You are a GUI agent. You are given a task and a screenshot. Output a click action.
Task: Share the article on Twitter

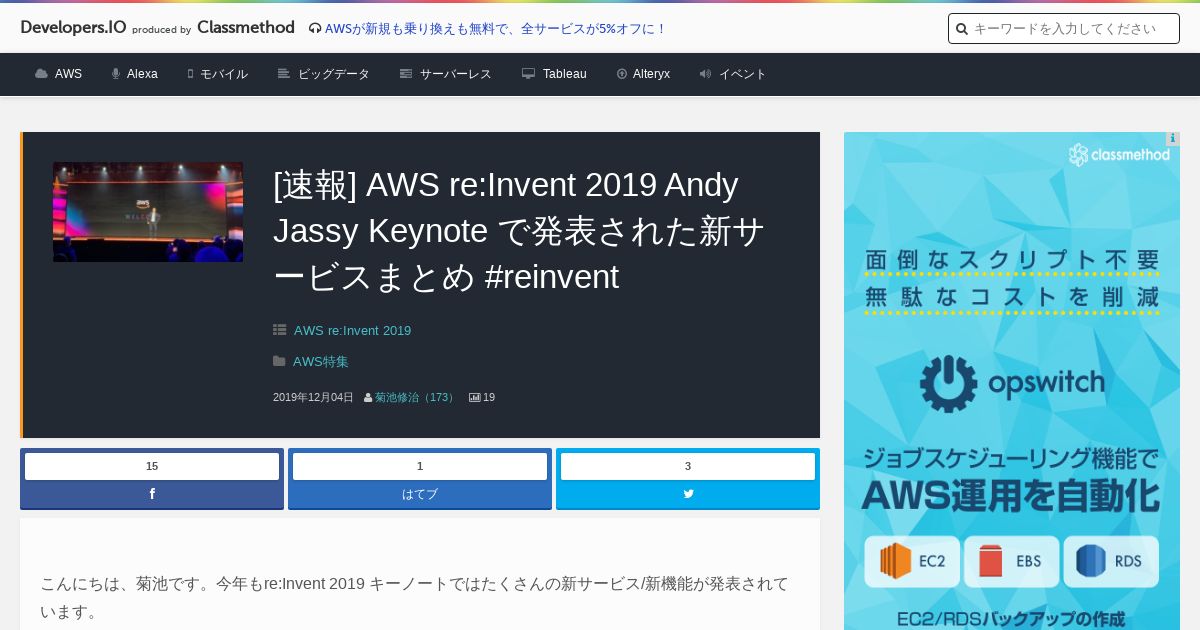pyautogui.click(x=688, y=495)
